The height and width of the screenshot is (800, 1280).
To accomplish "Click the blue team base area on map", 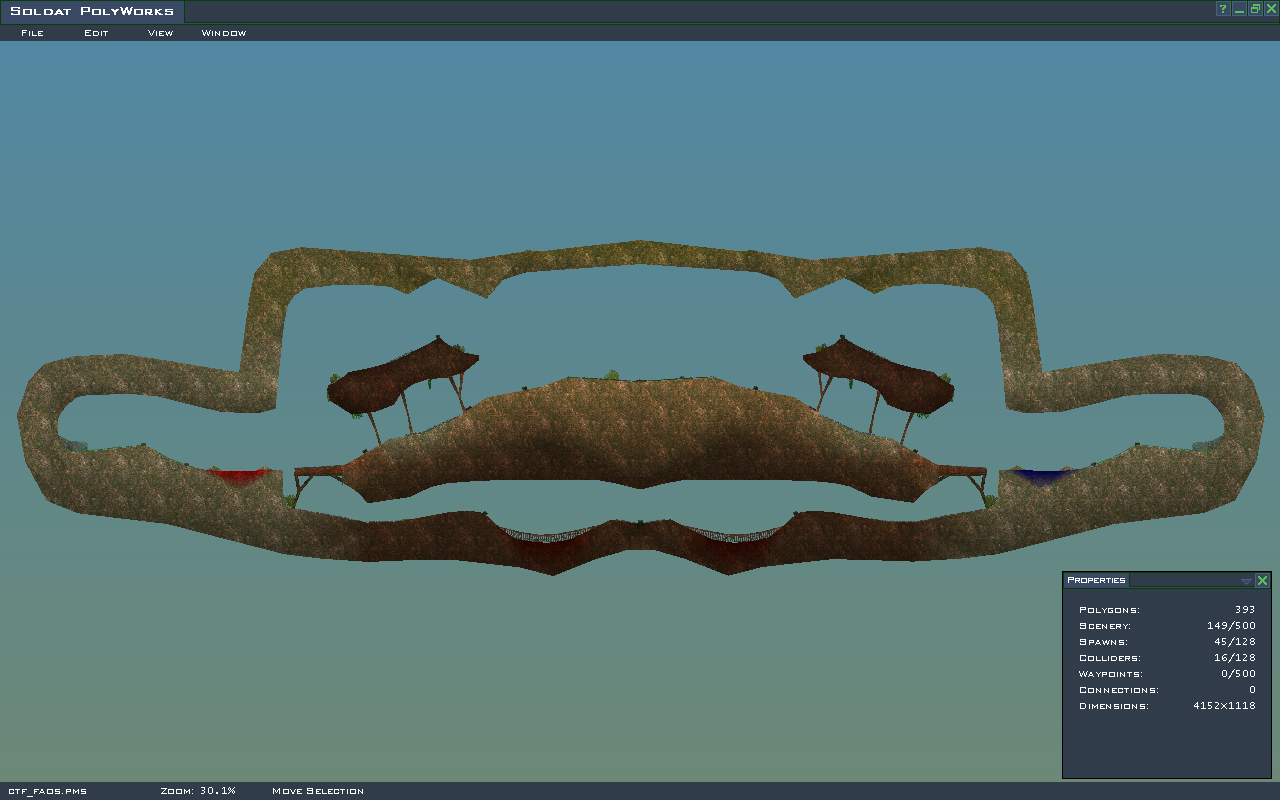I will coord(1042,476).
